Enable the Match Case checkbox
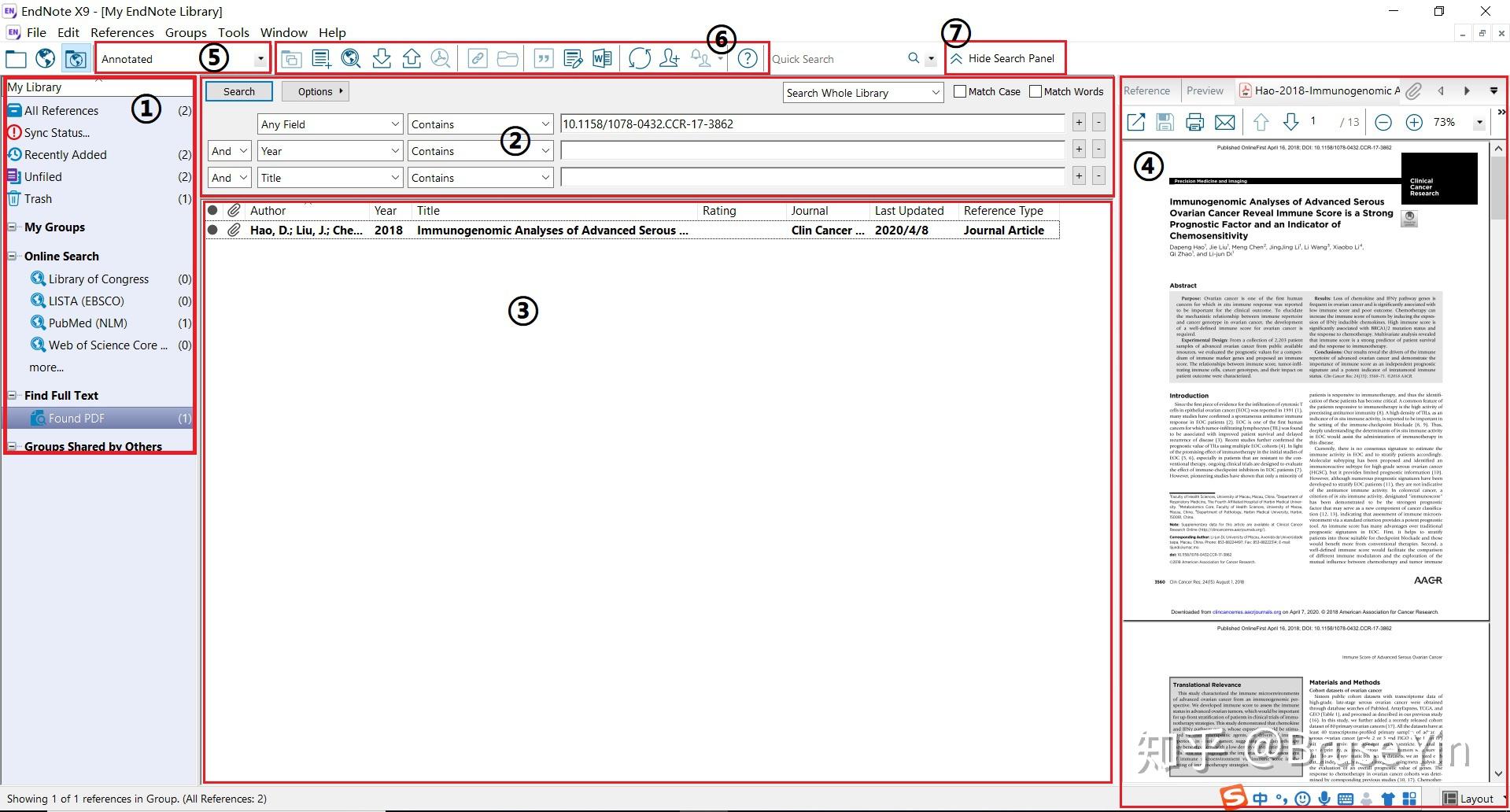 click(x=960, y=91)
